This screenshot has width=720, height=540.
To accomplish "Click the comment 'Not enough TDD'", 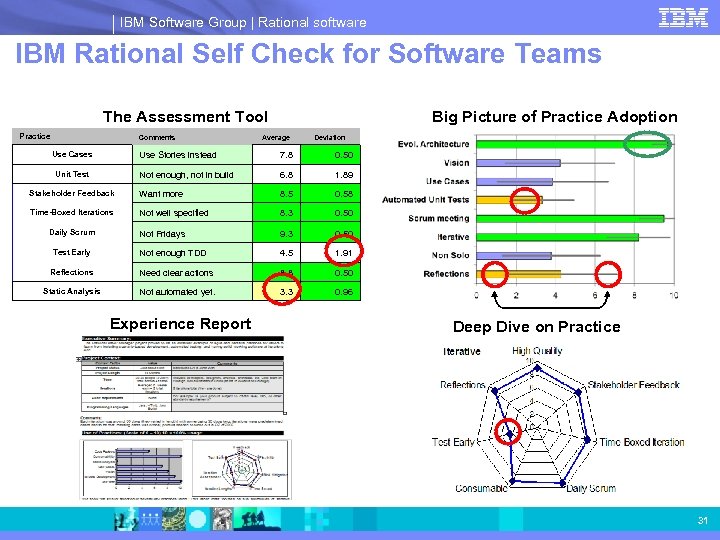I will pyautogui.click(x=173, y=253).
